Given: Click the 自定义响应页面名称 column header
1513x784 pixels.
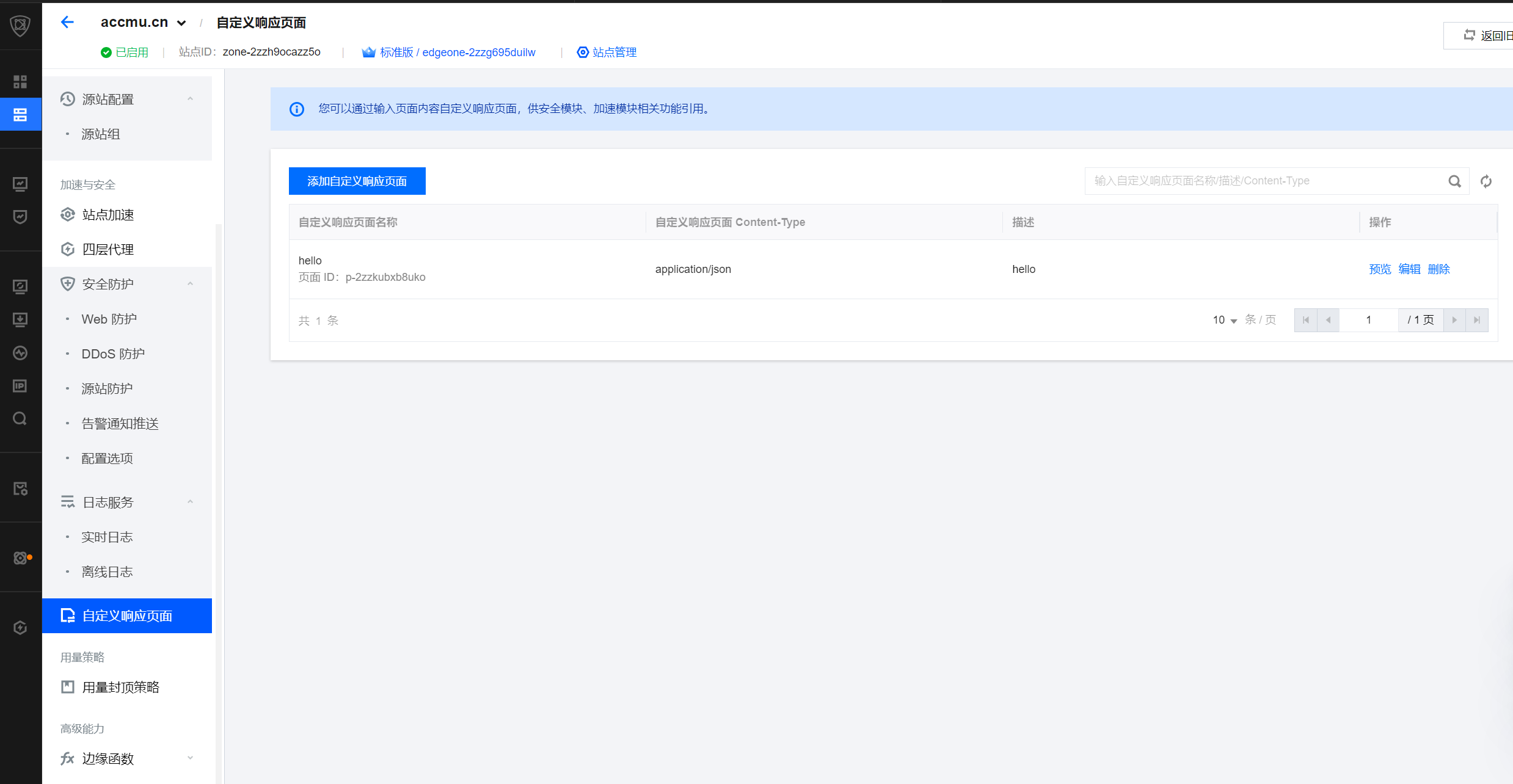Looking at the screenshot, I should point(348,222).
